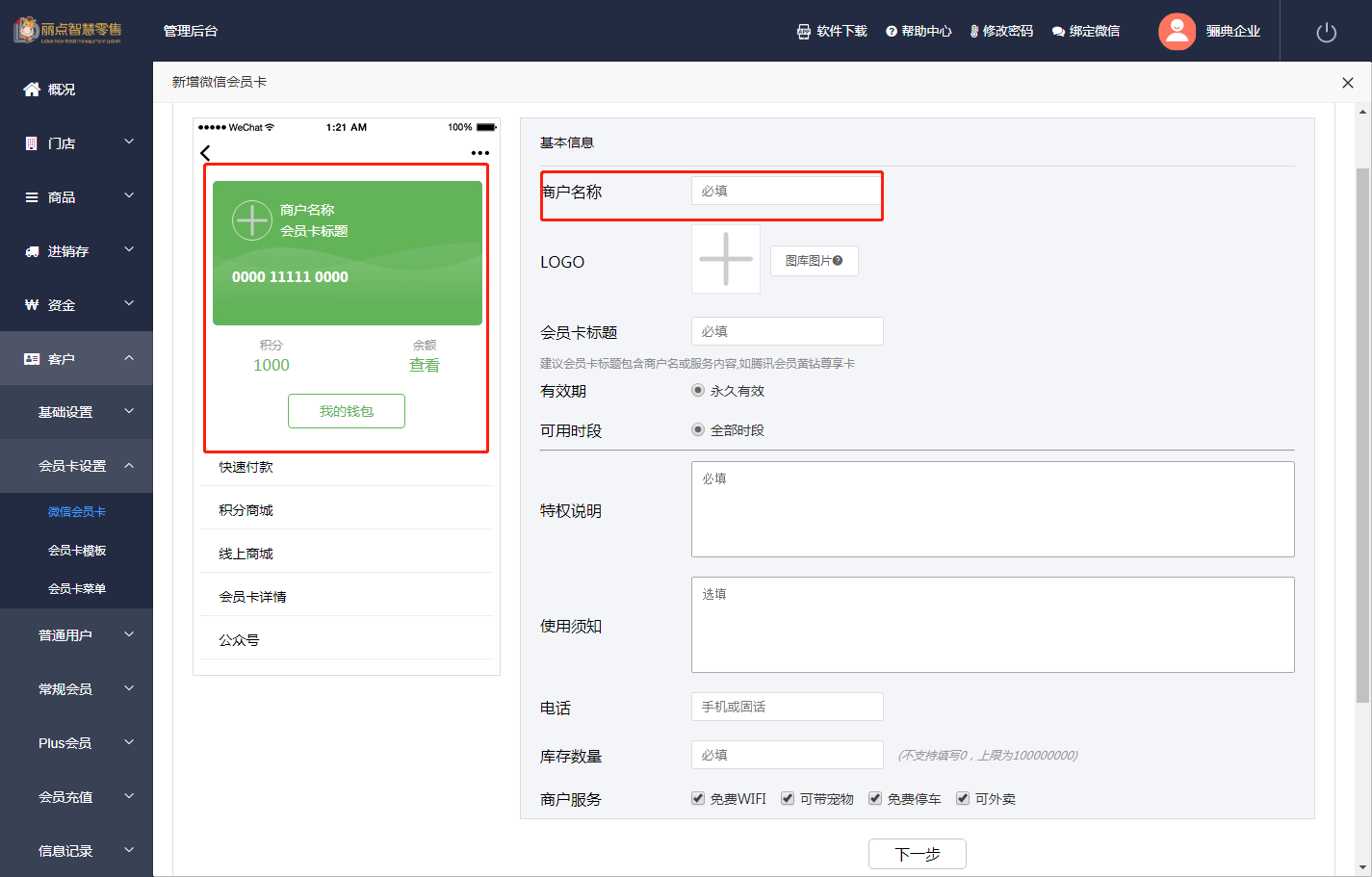Viewport: 1372px width, 877px height.
Task: Click the power logout icon
Action: coord(1327,32)
